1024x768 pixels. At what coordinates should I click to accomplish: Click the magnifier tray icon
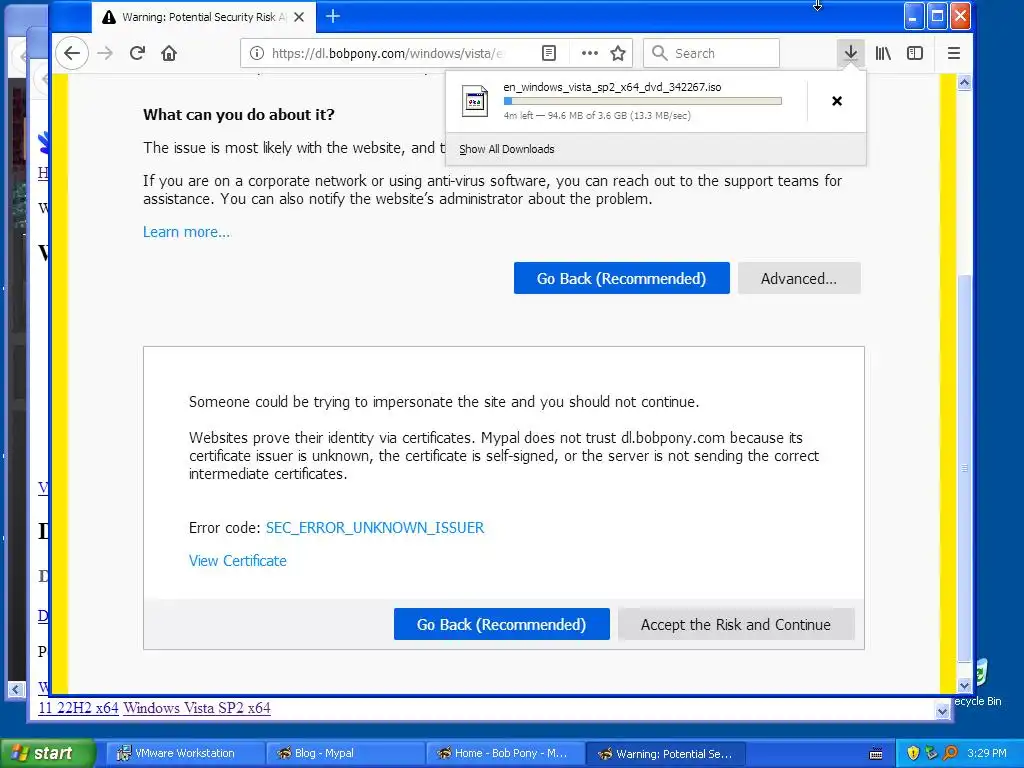tap(950, 753)
